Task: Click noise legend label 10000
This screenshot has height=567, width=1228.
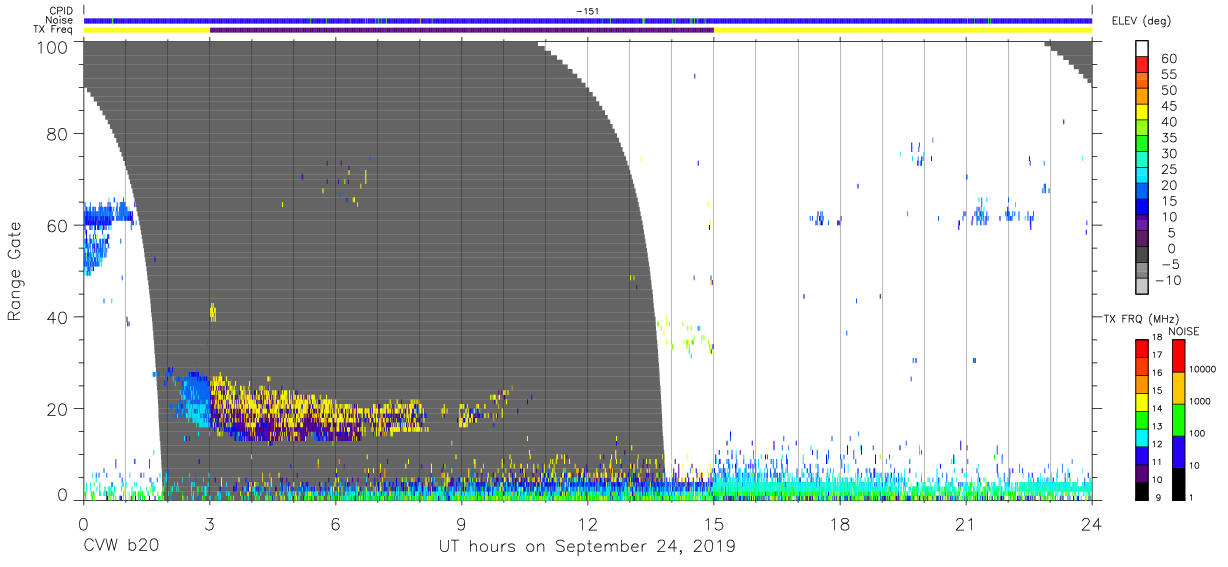Action: (1202, 369)
